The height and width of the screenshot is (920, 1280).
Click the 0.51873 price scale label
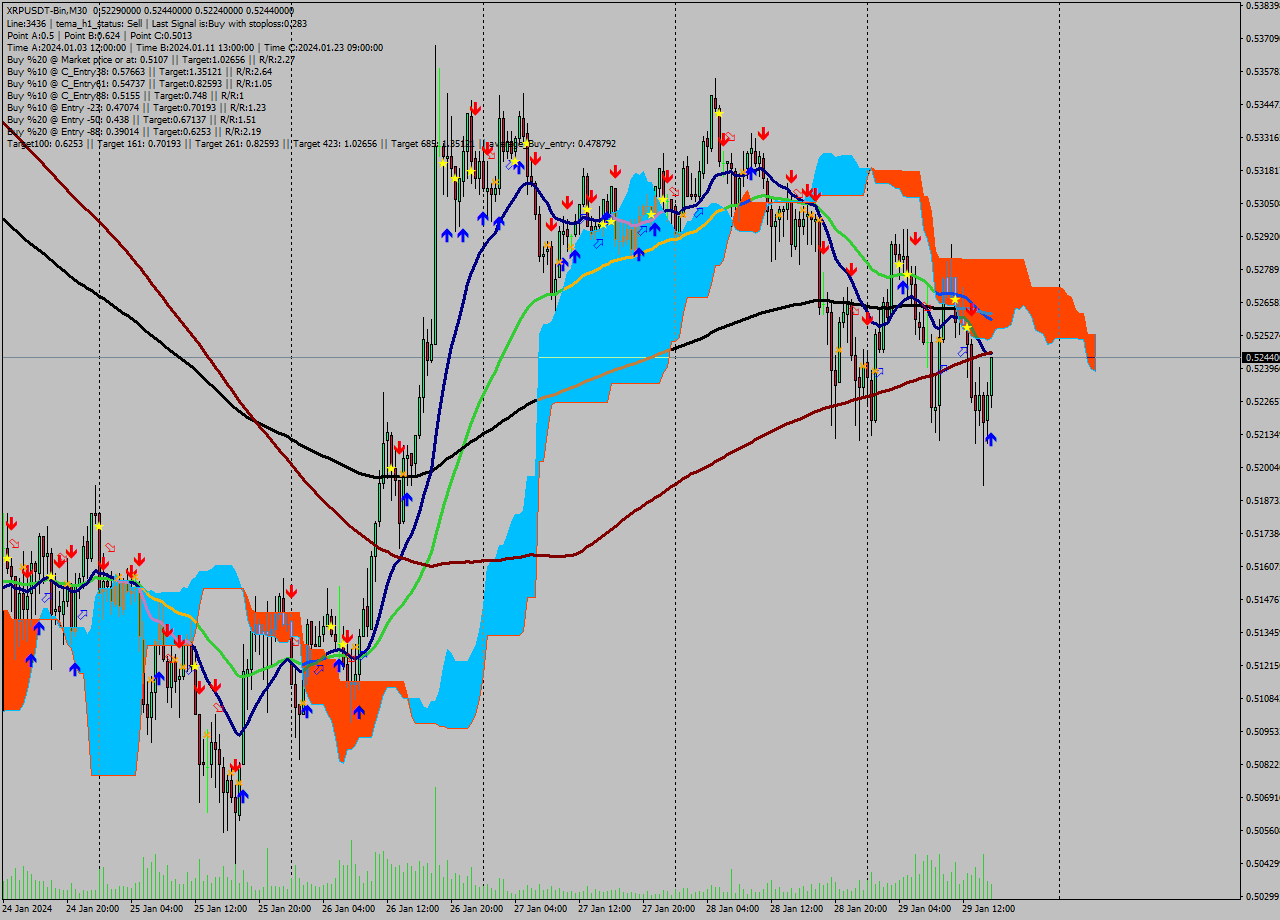point(1262,501)
